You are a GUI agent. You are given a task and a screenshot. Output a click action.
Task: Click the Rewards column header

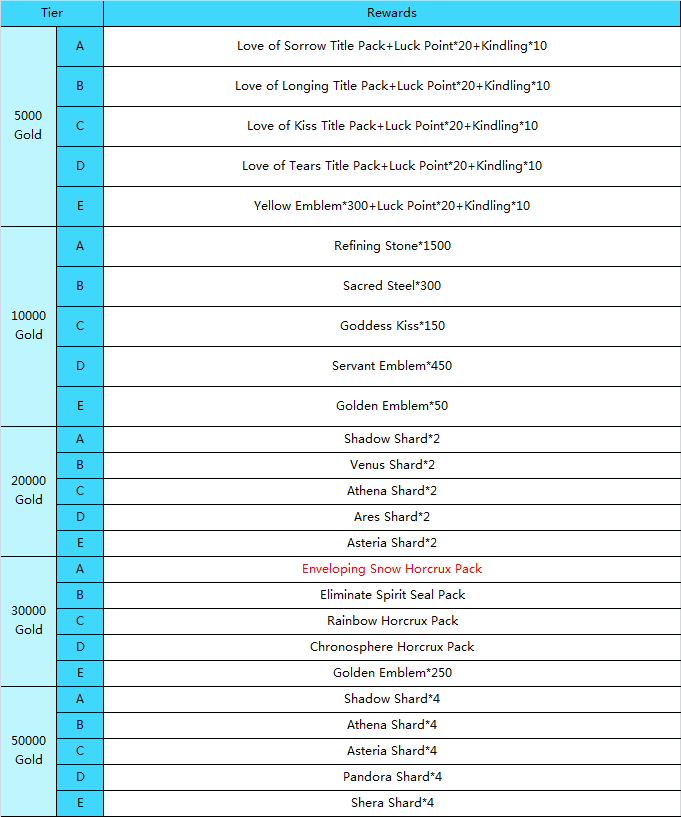point(392,13)
